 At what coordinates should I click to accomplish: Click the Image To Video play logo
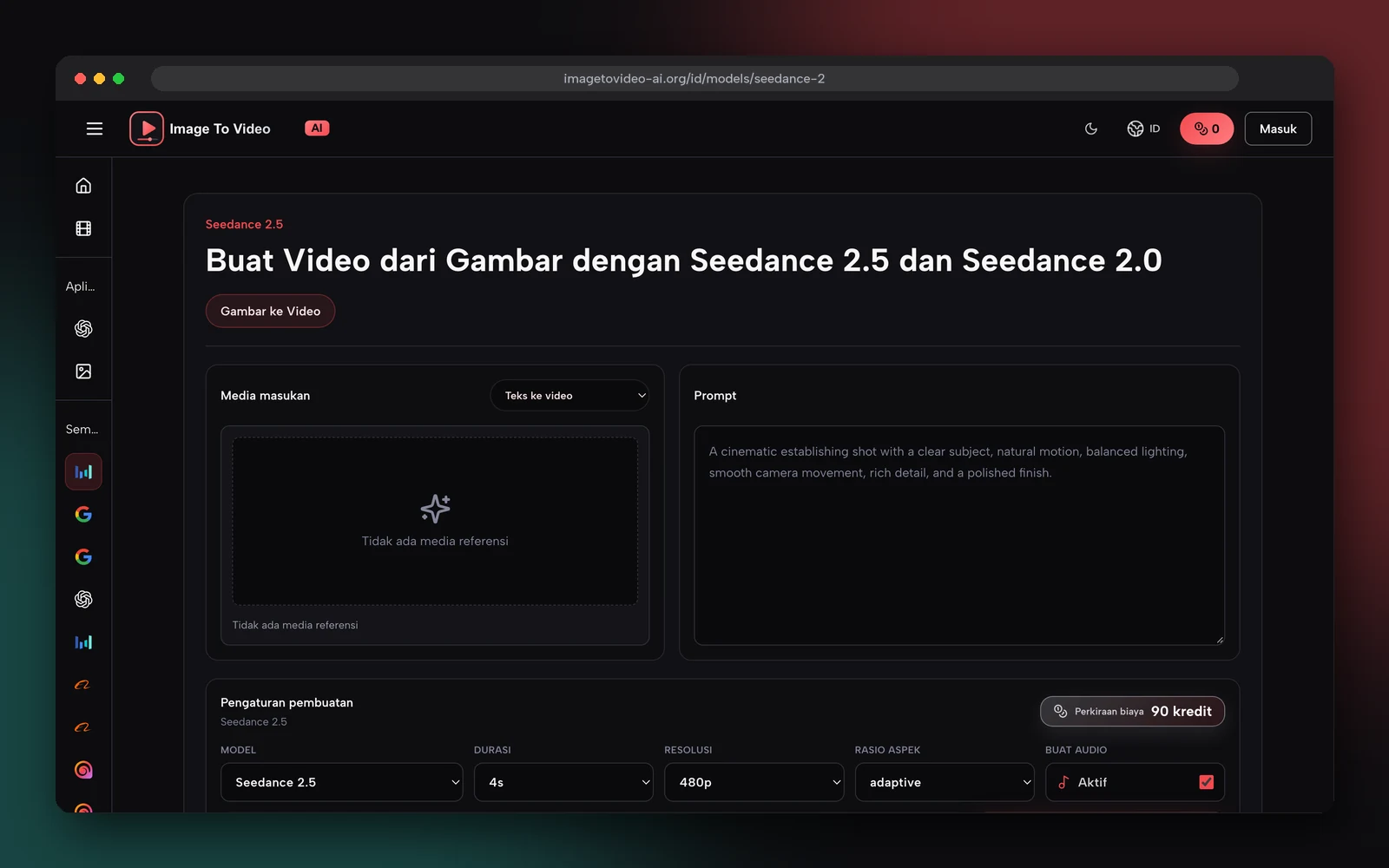pyautogui.click(x=147, y=128)
